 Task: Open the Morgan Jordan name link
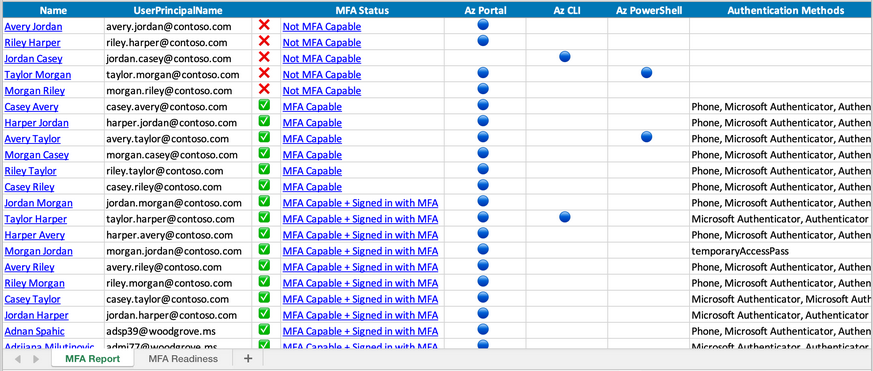coord(37,251)
